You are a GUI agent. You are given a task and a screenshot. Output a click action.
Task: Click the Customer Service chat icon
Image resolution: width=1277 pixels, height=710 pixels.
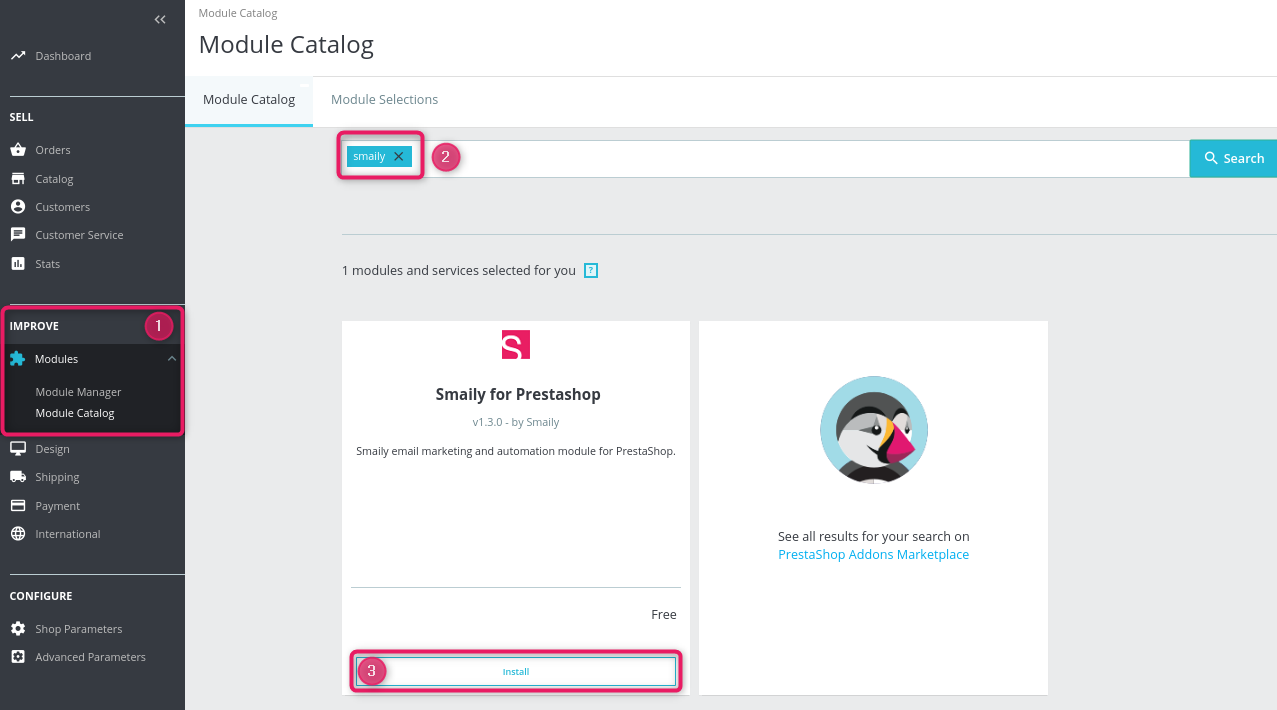point(17,235)
